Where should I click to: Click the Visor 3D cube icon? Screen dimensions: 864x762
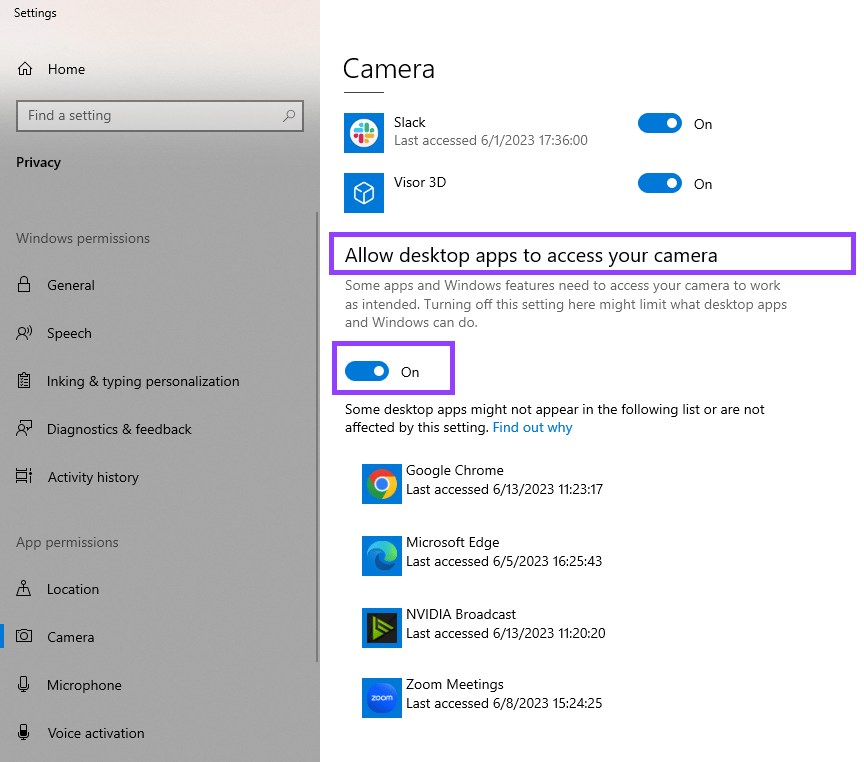(364, 193)
